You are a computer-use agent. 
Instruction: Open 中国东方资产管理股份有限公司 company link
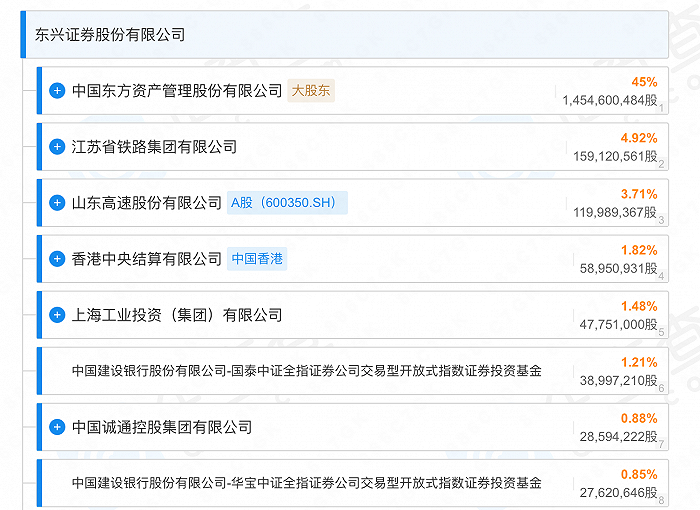177,91
